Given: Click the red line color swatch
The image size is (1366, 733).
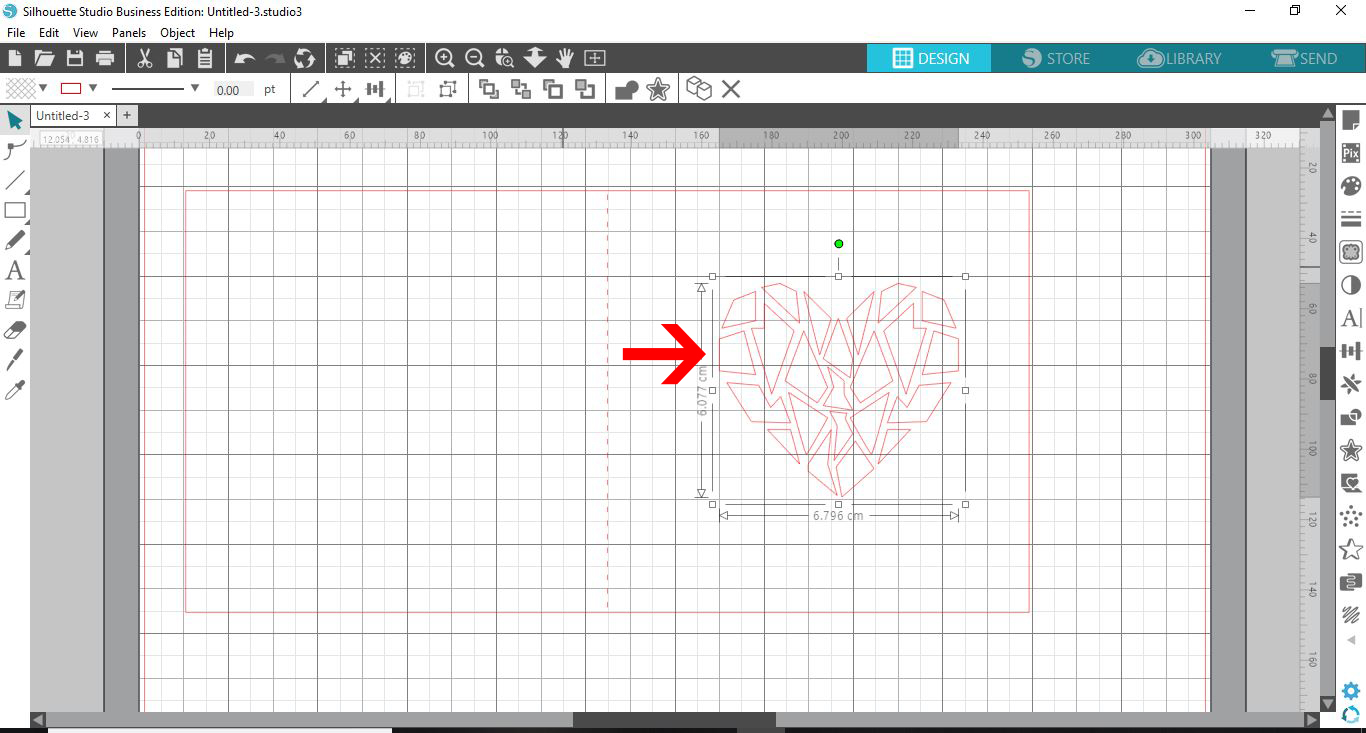Looking at the screenshot, I should click(71, 88).
